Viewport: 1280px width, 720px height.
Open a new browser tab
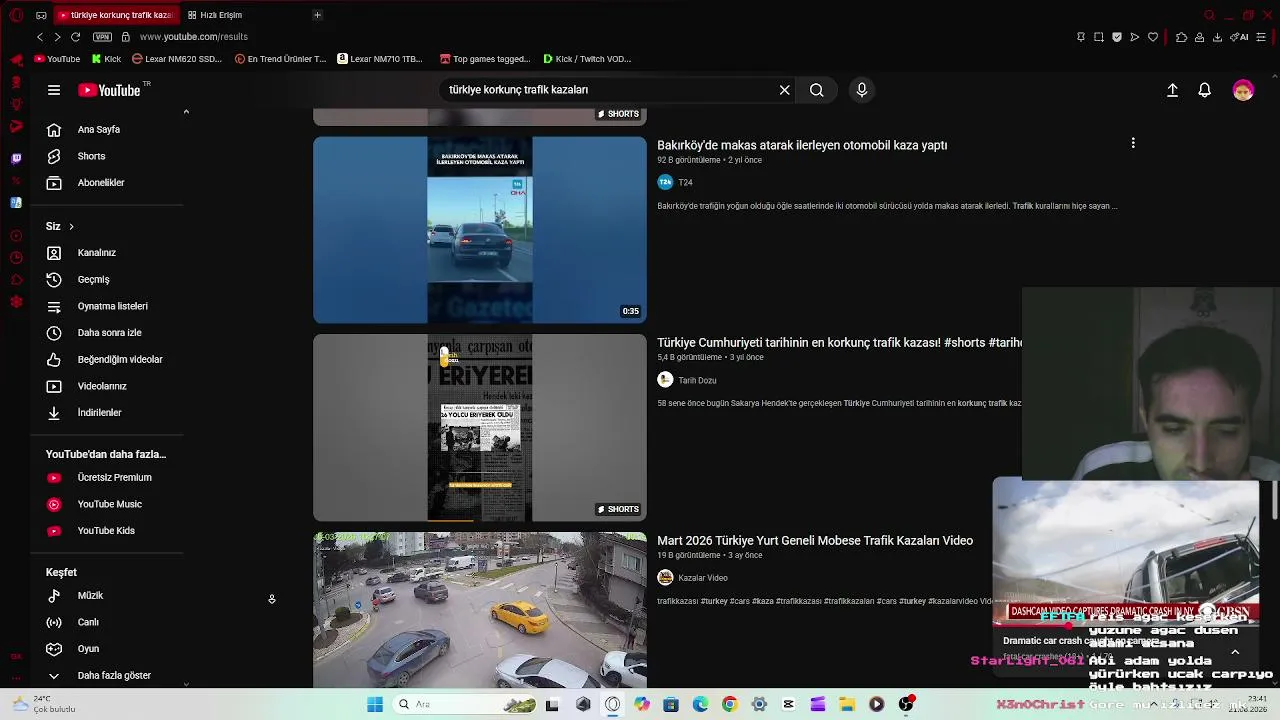click(x=317, y=15)
